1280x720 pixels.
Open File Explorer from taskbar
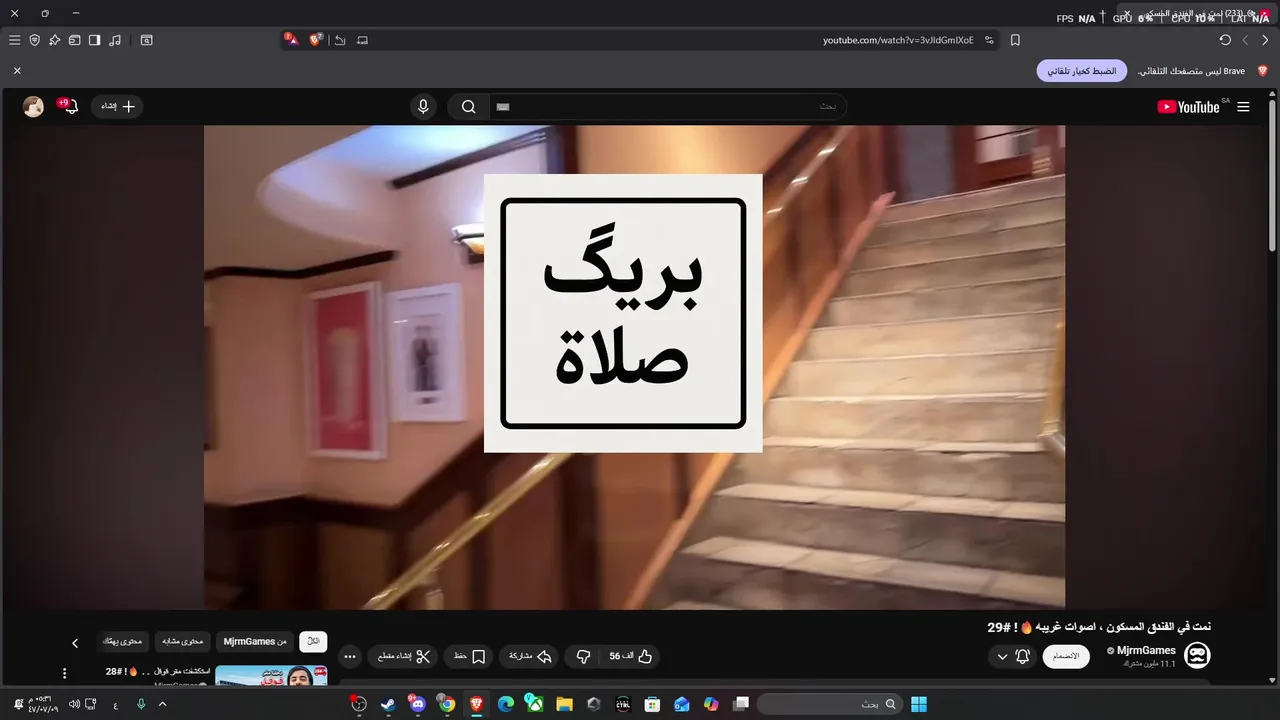click(564, 704)
